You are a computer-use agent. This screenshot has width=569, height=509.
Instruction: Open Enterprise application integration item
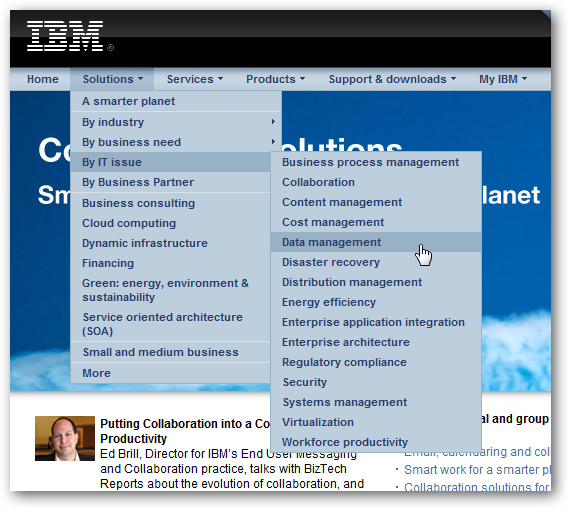click(x=376, y=322)
